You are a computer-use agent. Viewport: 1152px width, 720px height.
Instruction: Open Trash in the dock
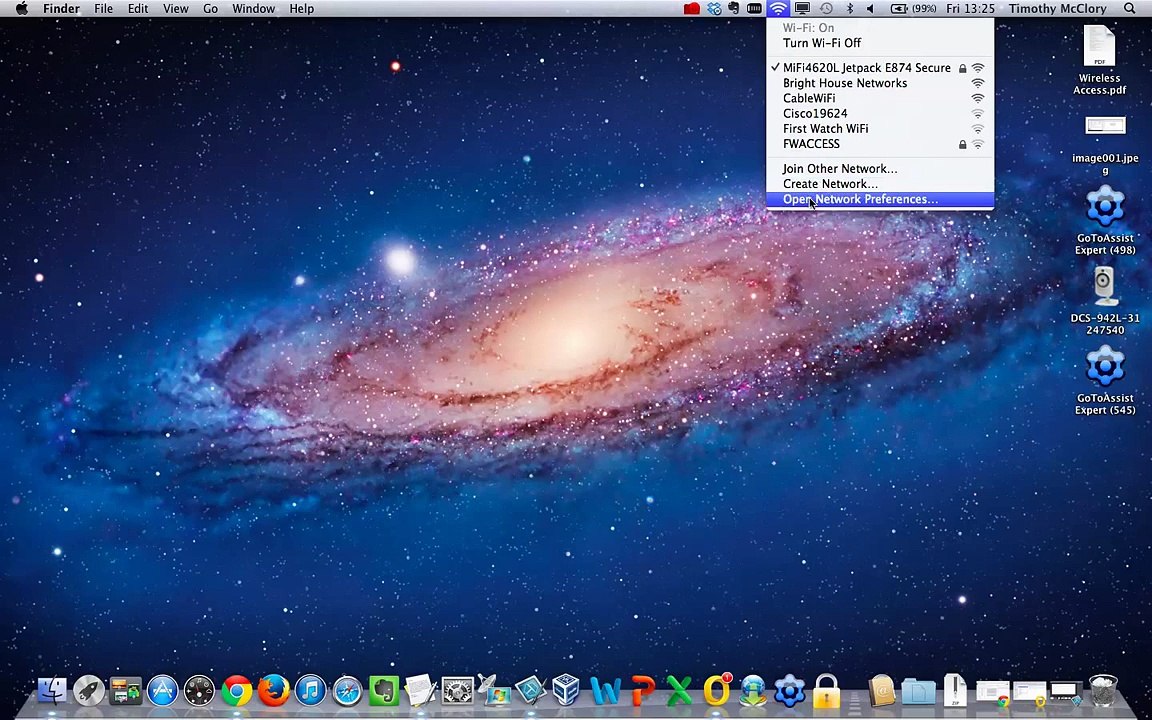tap(1102, 691)
